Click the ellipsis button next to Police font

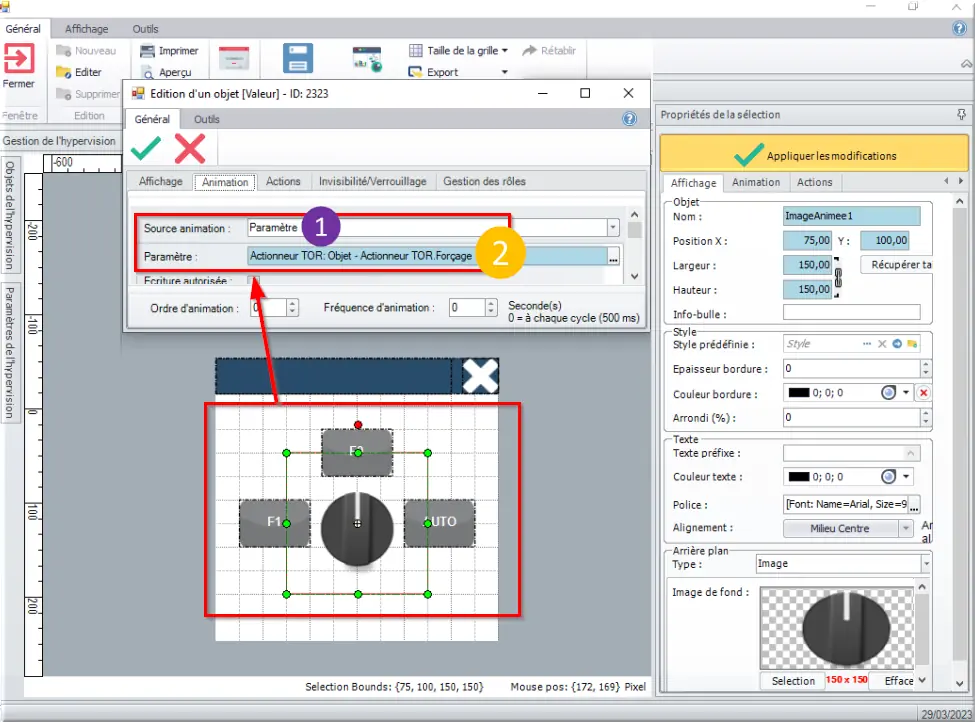[x=914, y=505]
